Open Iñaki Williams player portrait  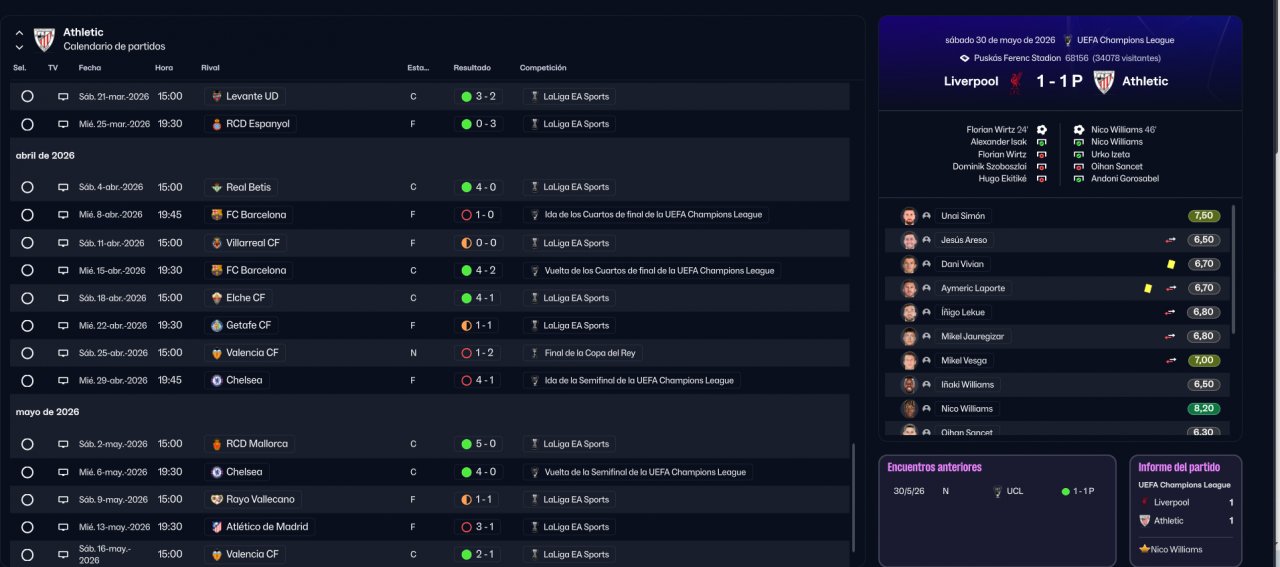(909, 385)
